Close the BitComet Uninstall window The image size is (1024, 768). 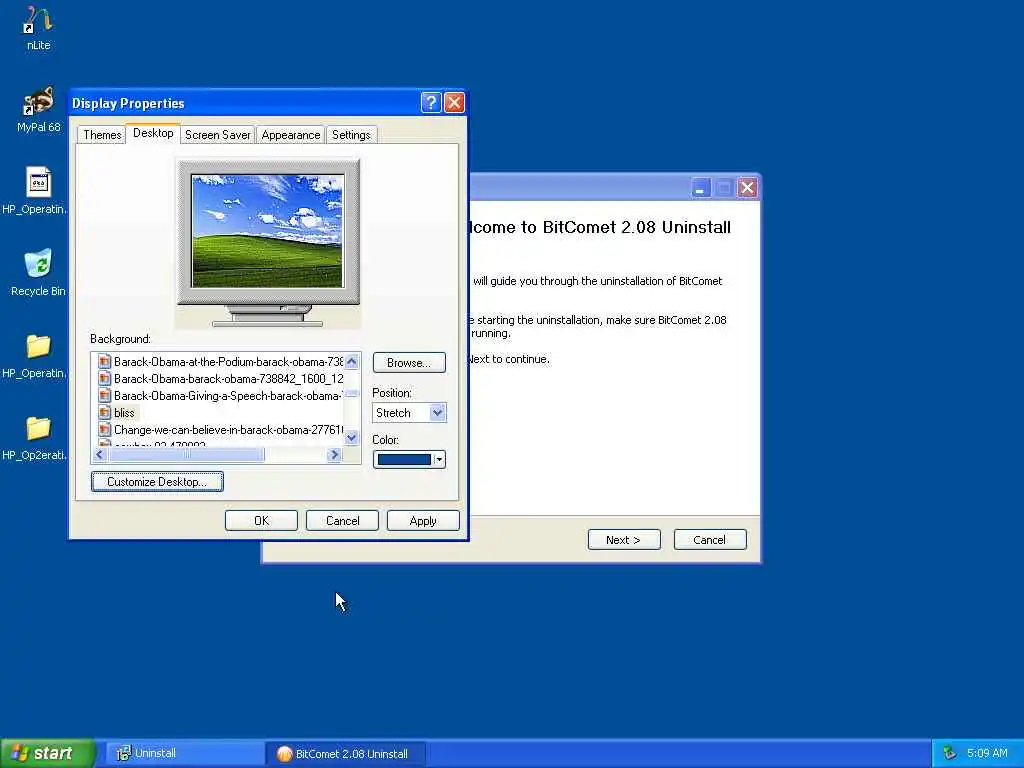click(747, 188)
